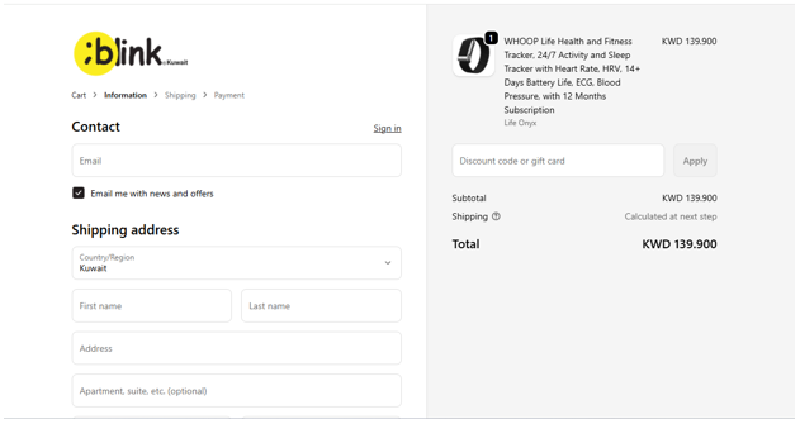This screenshot has height=424, width=800.
Task: Click the quantity badge on product image
Action: (491, 38)
